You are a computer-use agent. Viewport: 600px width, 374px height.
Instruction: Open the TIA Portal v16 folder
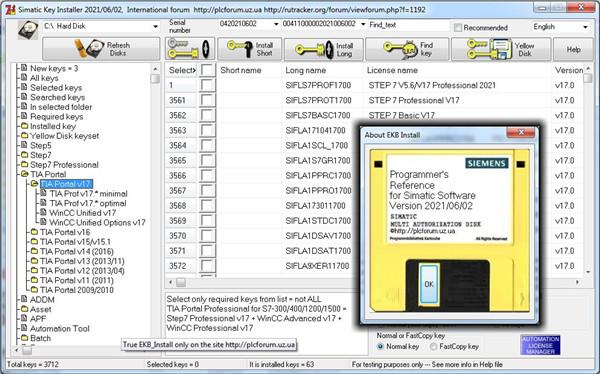[65, 232]
